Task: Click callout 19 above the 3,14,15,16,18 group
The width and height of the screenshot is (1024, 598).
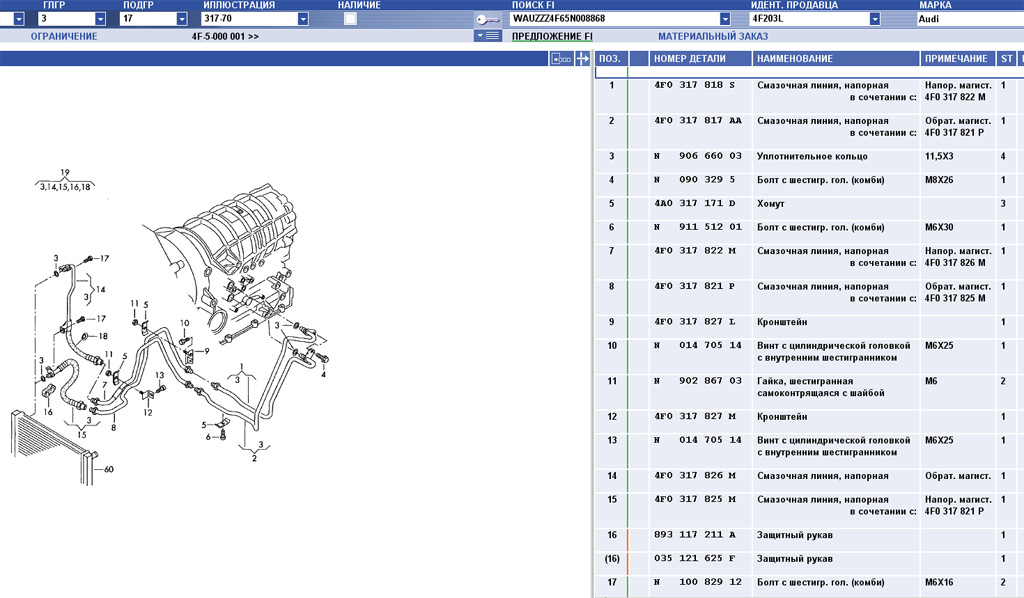Action: click(x=65, y=173)
